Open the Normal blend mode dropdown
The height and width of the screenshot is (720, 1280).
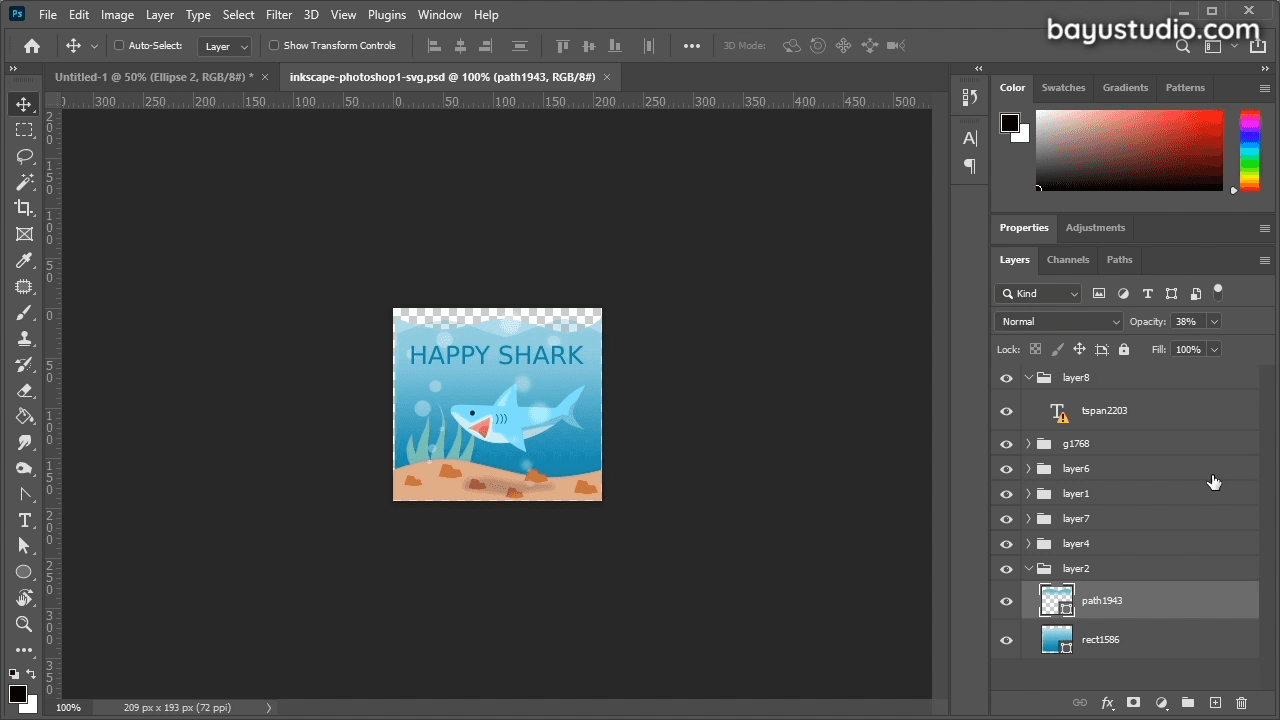[1059, 321]
